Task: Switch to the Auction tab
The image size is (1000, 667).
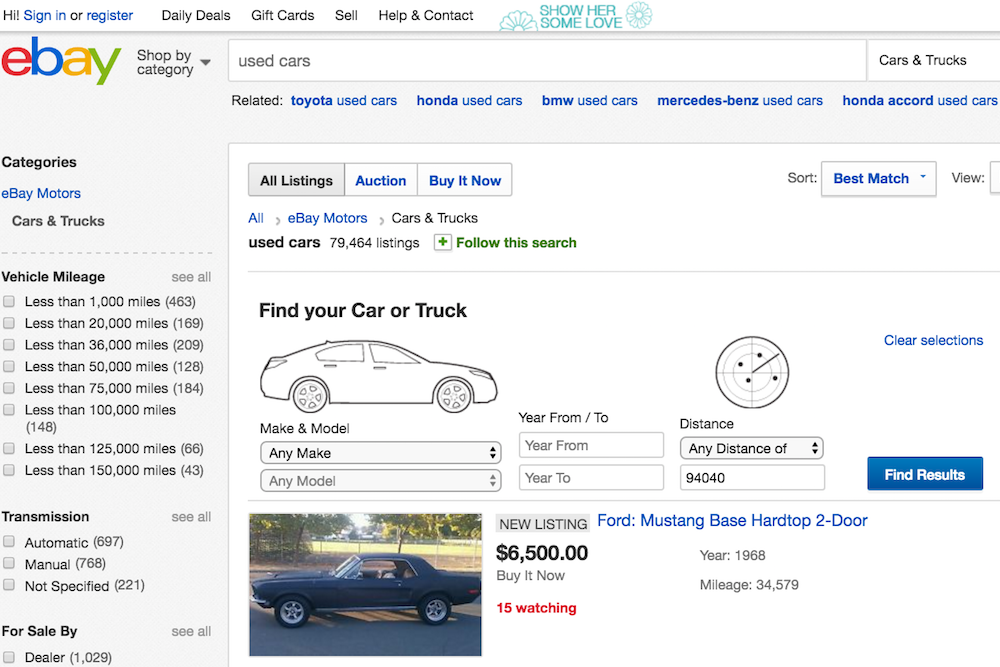Action: pos(381,180)
